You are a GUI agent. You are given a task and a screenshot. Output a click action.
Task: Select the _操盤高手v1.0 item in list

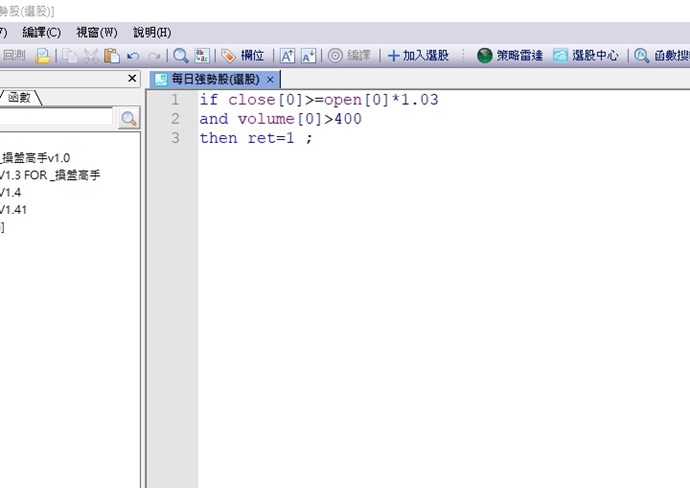[x=36, y=157]
